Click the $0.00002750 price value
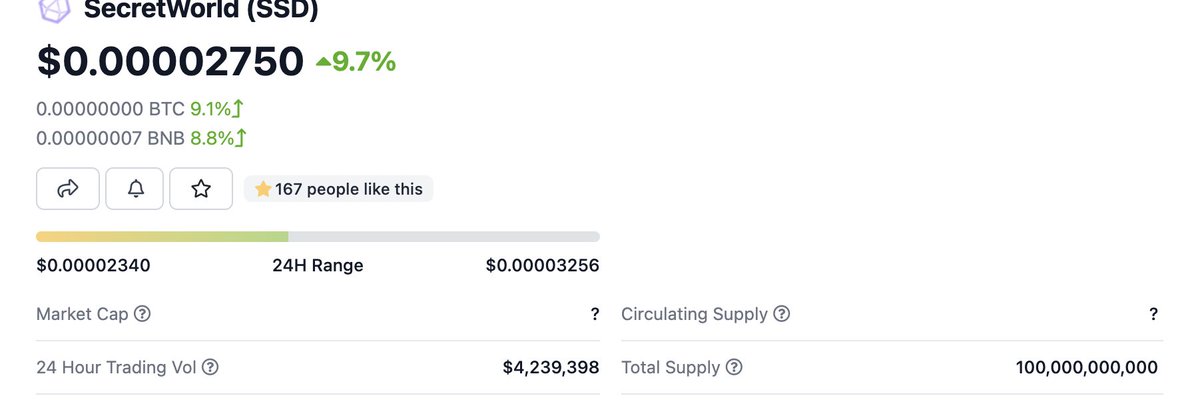 (x=170, y=62)
